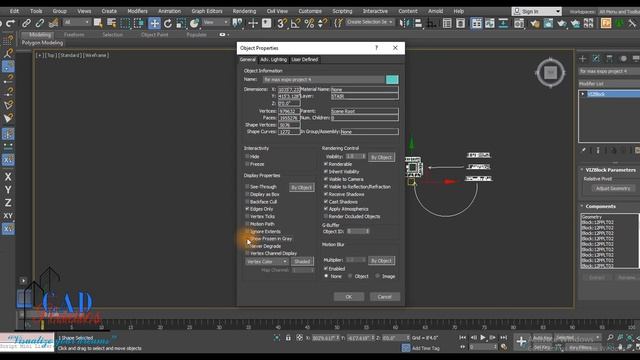Open the Vertex Color dropdown
Viewport: 640px width, 360px height.
267,262
